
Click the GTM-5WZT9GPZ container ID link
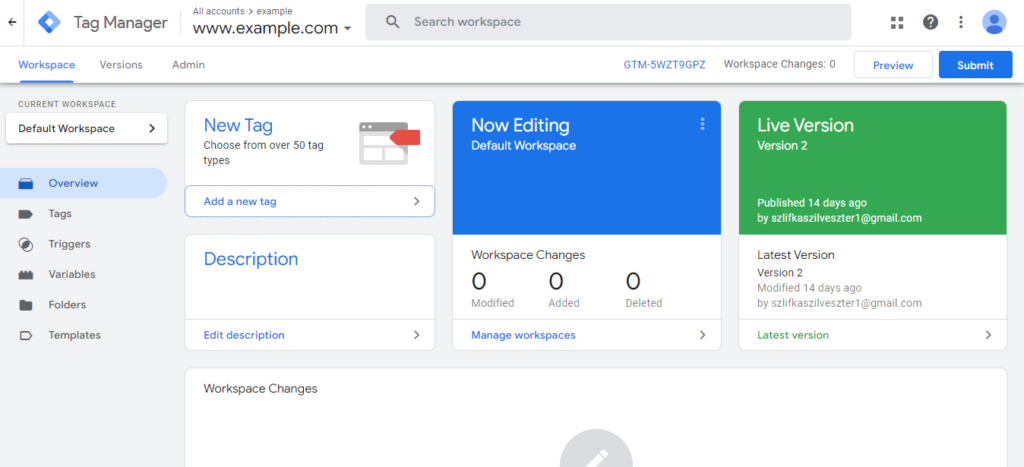tap(664, 65)
